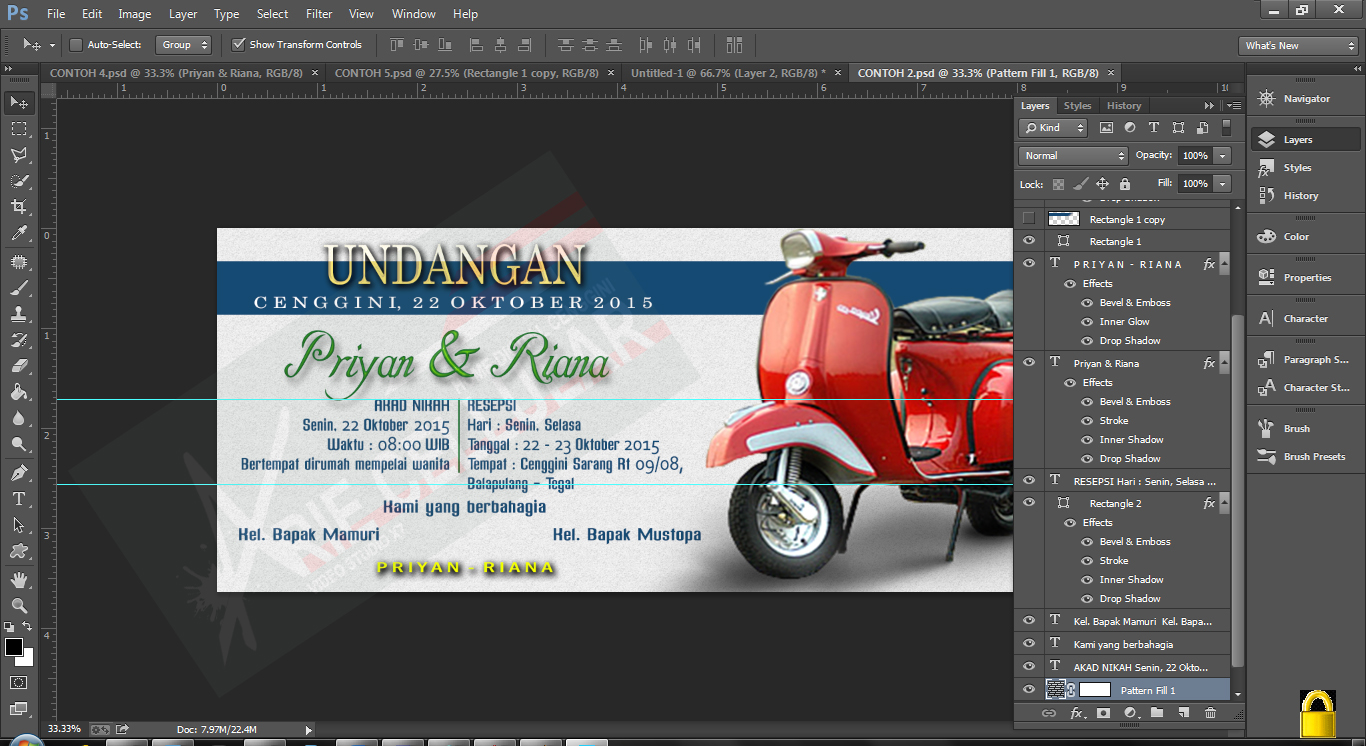Select the Eraser tool
The height and width of the screenshot is (746, 1366).
[x=19, y=366]
